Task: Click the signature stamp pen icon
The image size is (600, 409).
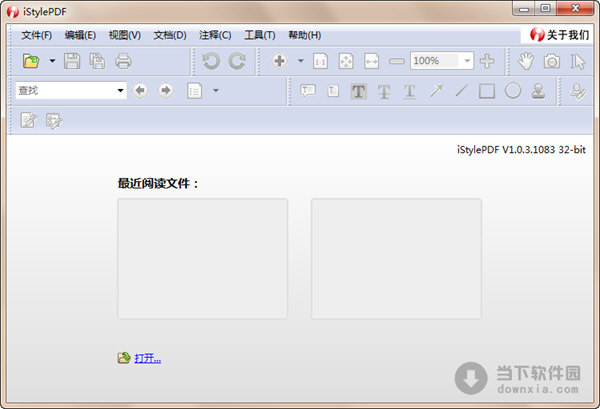Action: 577,91
